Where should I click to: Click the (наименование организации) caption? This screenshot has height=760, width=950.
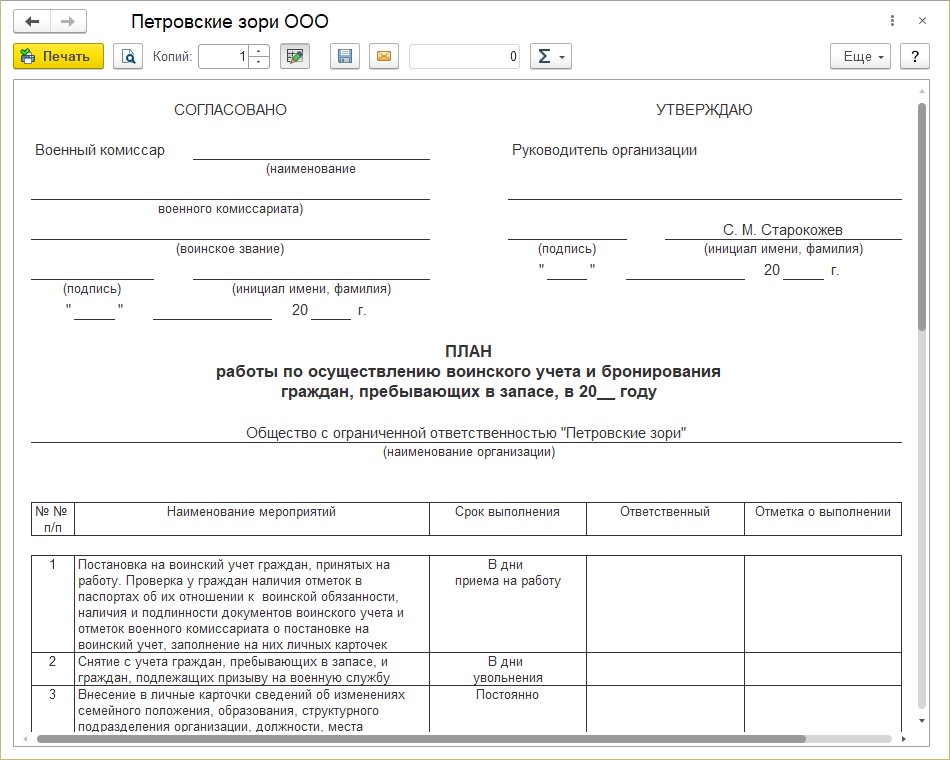coord(469,452)
